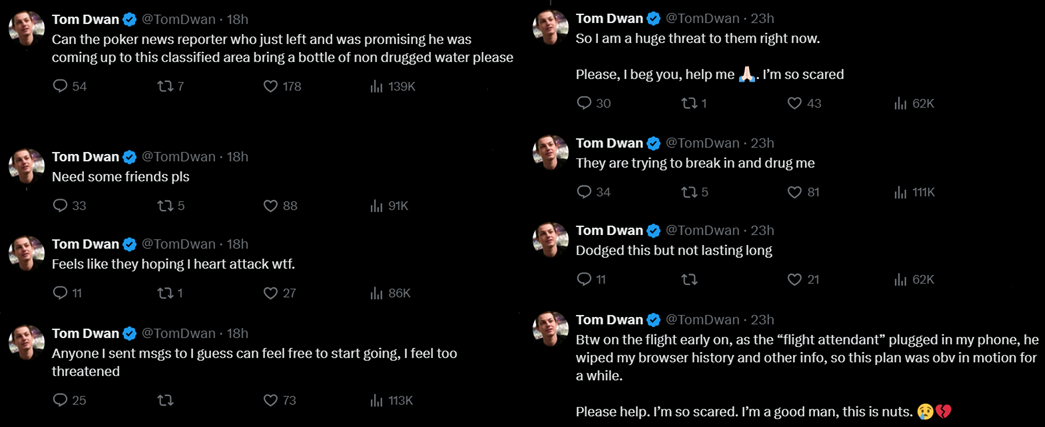The width and height of the screenshot is (1045, 427).
Task: Open 18h timestamp on non drugged water tweet
Action: point(238,19)
